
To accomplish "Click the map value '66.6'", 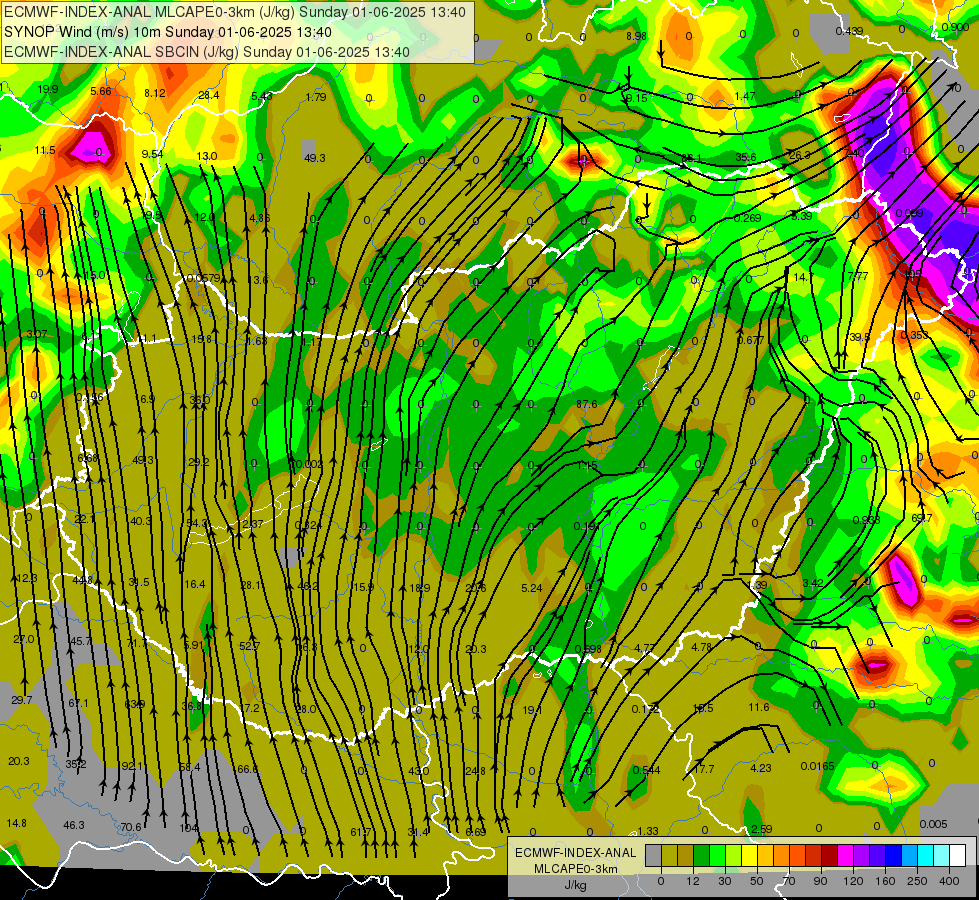I will pyautogui.click(x=247, y=768).
